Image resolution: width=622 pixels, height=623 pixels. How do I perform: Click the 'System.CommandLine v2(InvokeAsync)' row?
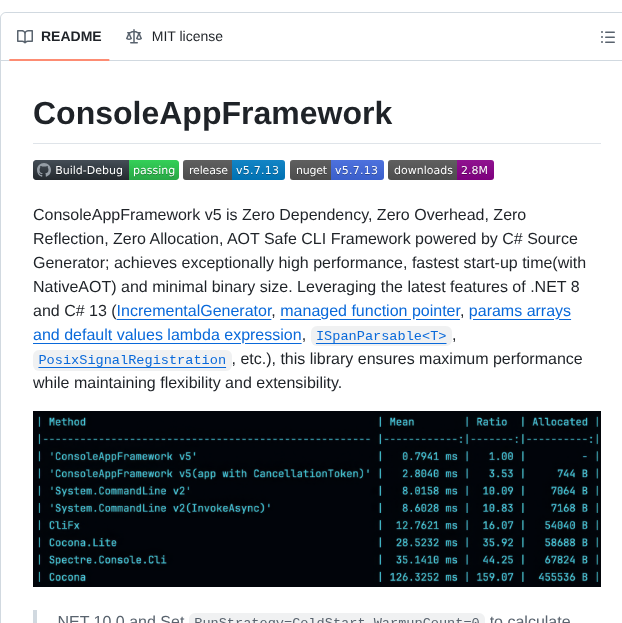(x=317, y=508)
